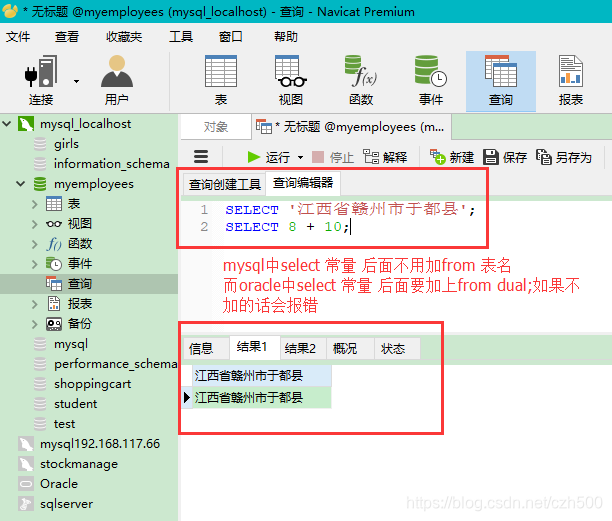Select the girls database
The image size is (612, 521).
pyautogui.click(x=66, y=144)
